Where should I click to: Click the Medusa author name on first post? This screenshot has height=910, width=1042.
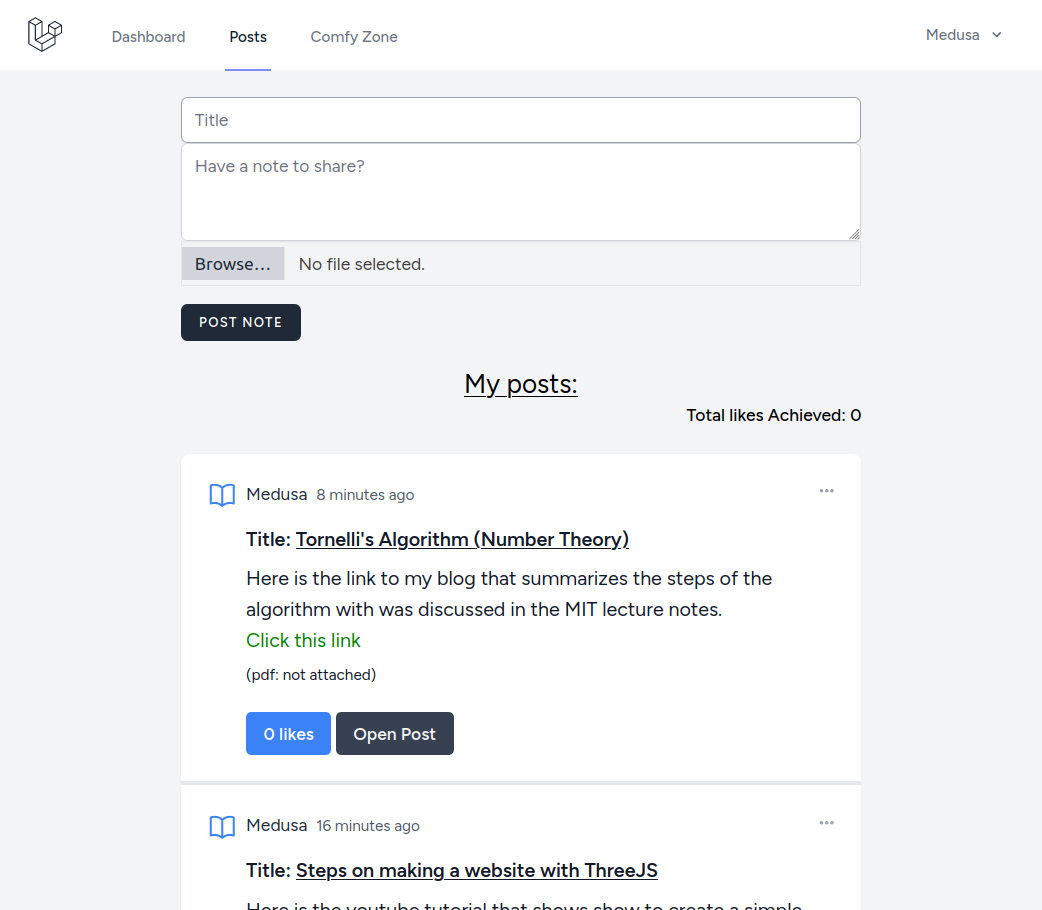[277, 494]
